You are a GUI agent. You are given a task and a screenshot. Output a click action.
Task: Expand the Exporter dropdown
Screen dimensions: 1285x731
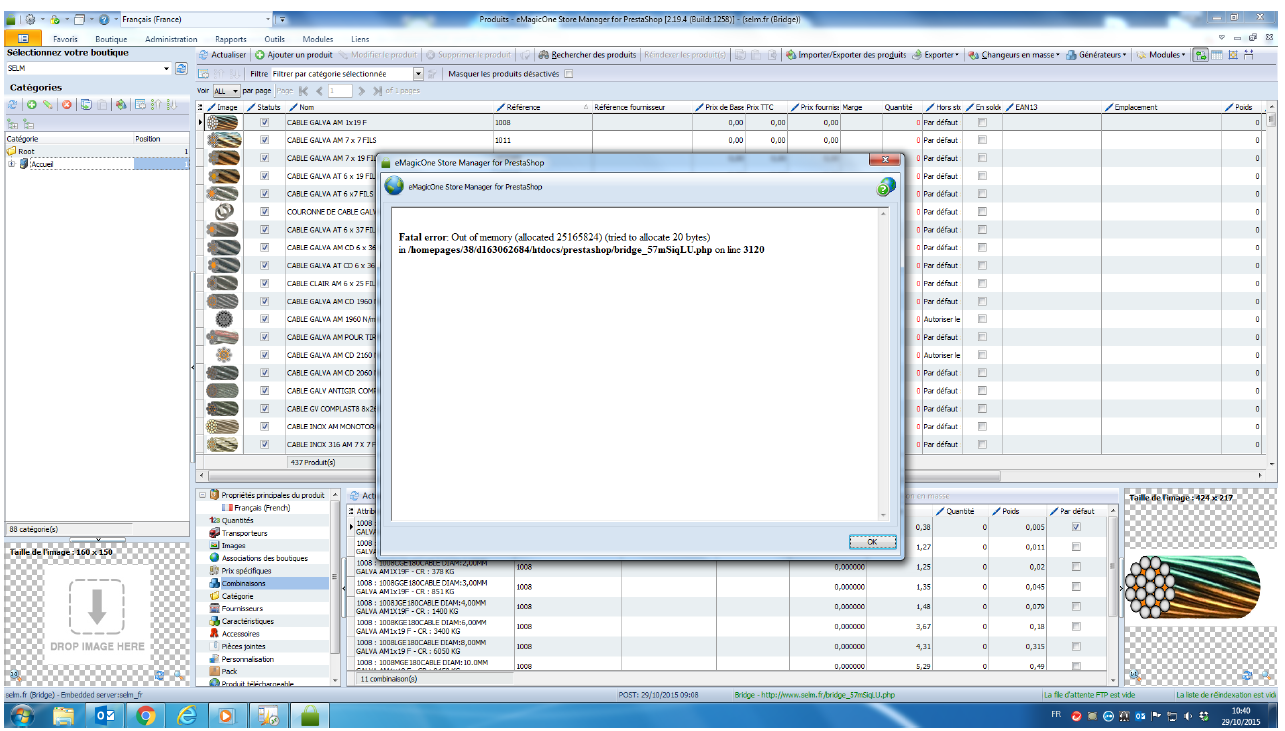[936, 55]
